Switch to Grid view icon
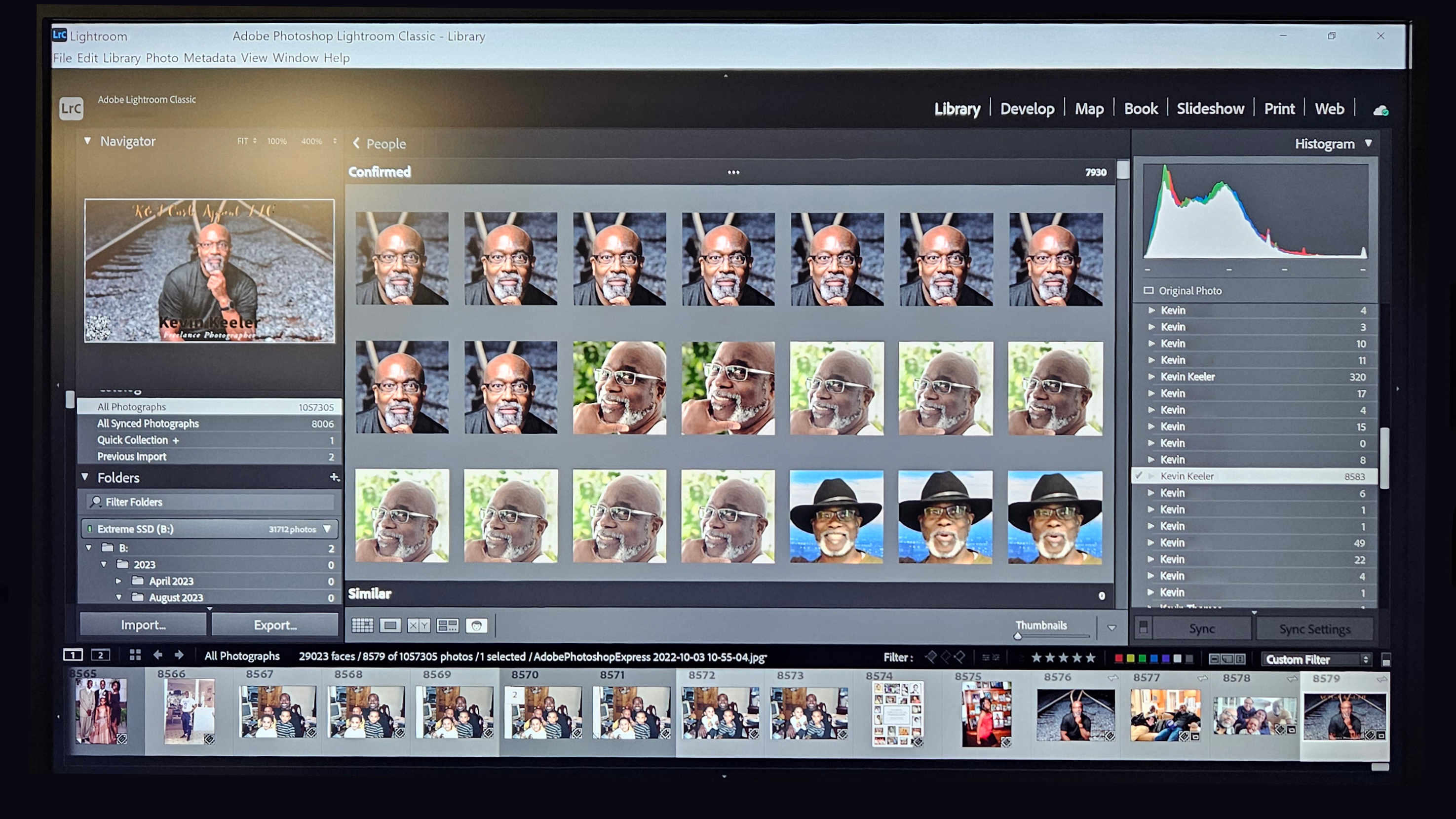This screenshot has height=819, width=1456. (362, 625)
